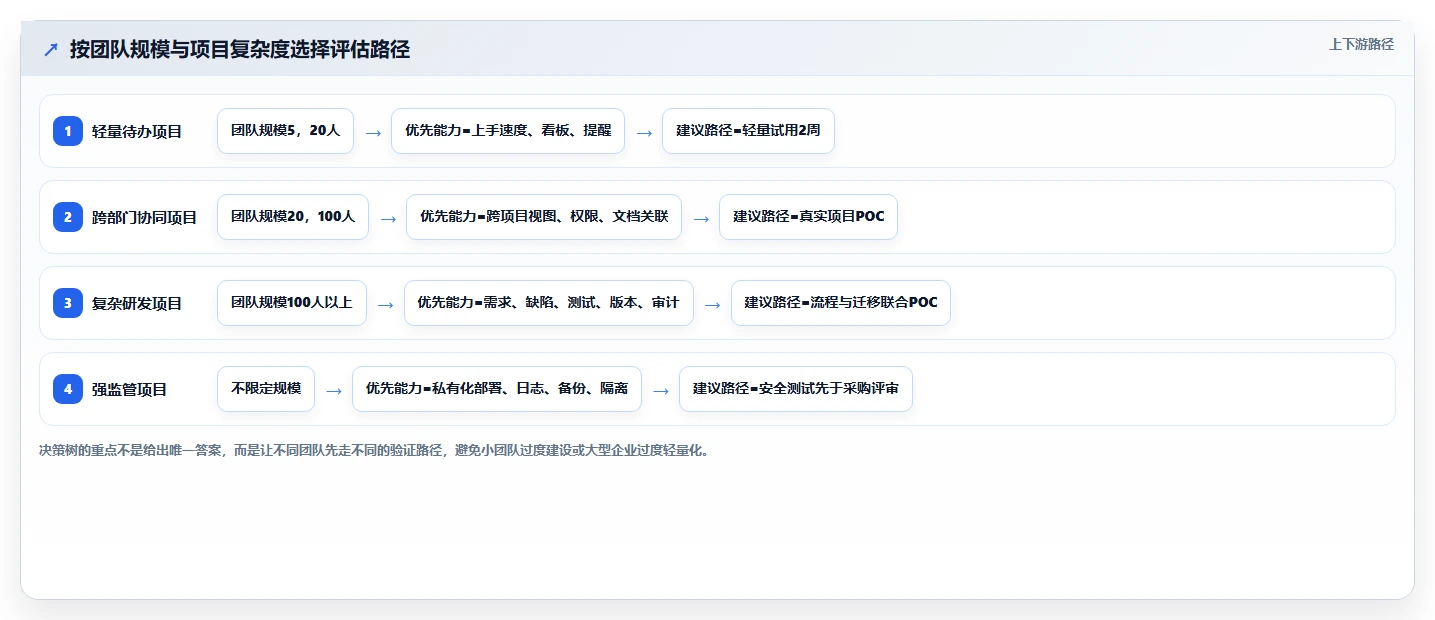Click 建议路径=轻量试用2周 box
Viewport: 1435px width, 620px height.
(x=748, y=131)
